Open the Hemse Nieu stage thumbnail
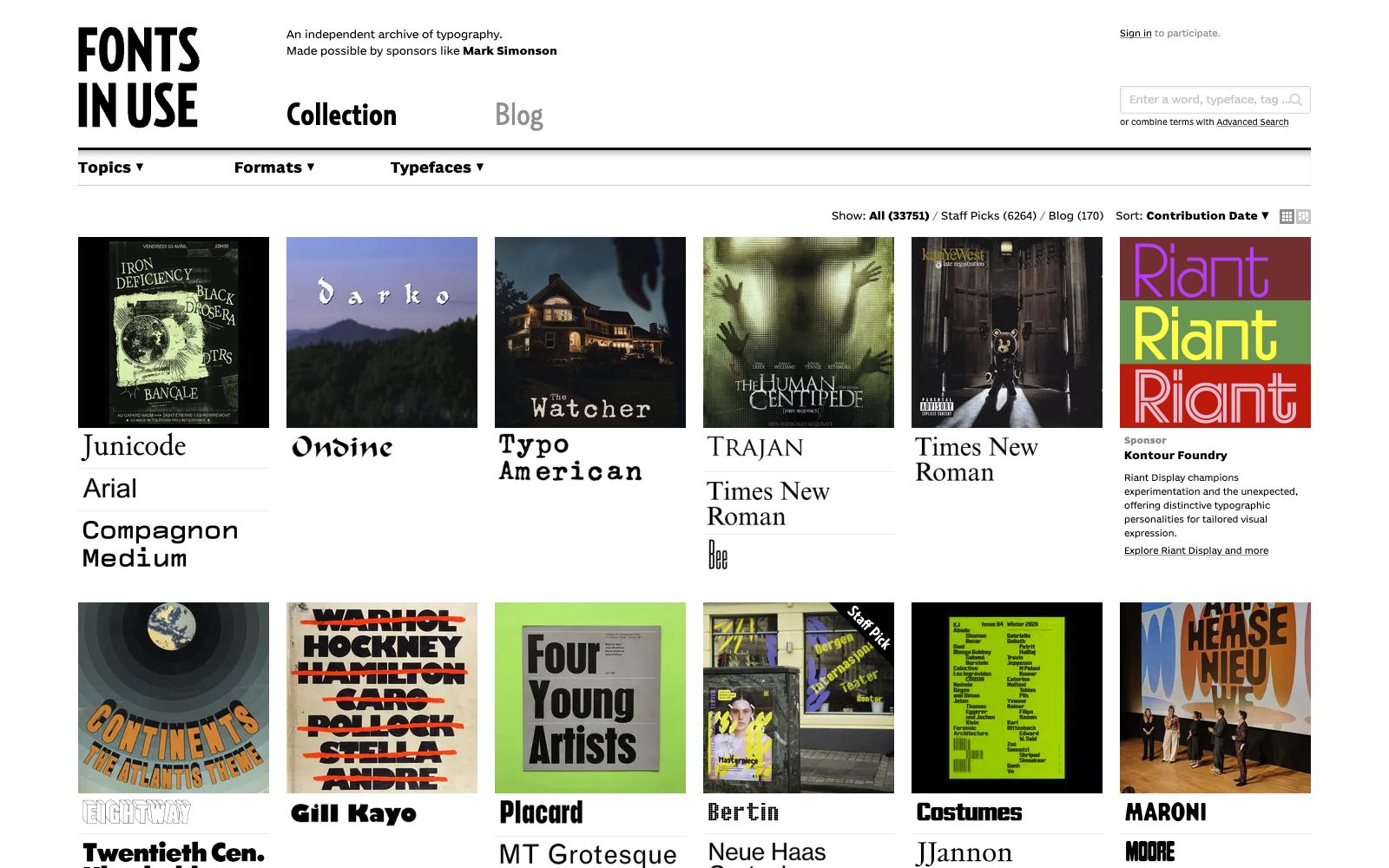This screenshot has width=1389, height=868. coord(1215,698)
